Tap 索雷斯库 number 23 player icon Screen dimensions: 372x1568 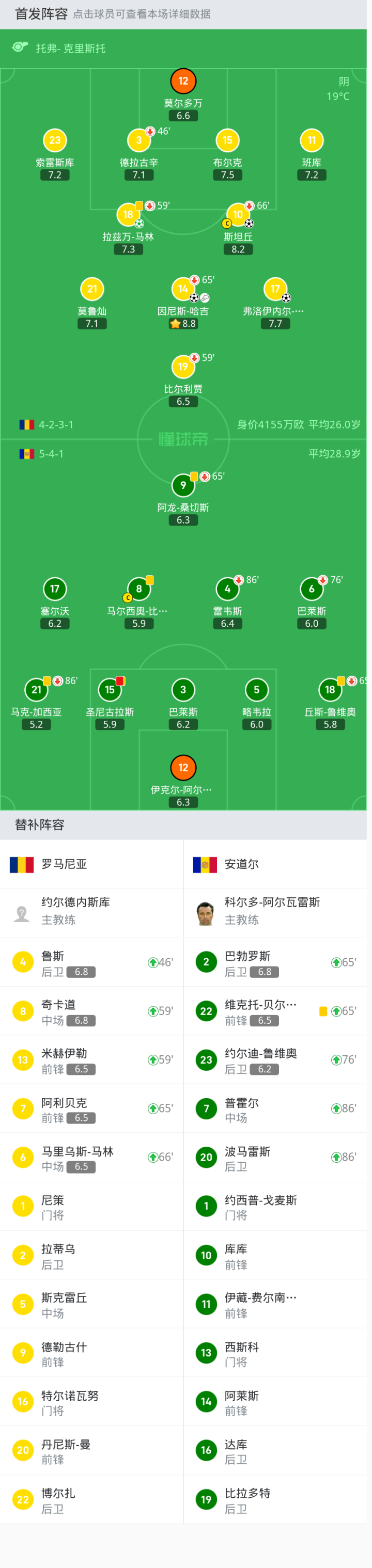[x=55, y=140]
